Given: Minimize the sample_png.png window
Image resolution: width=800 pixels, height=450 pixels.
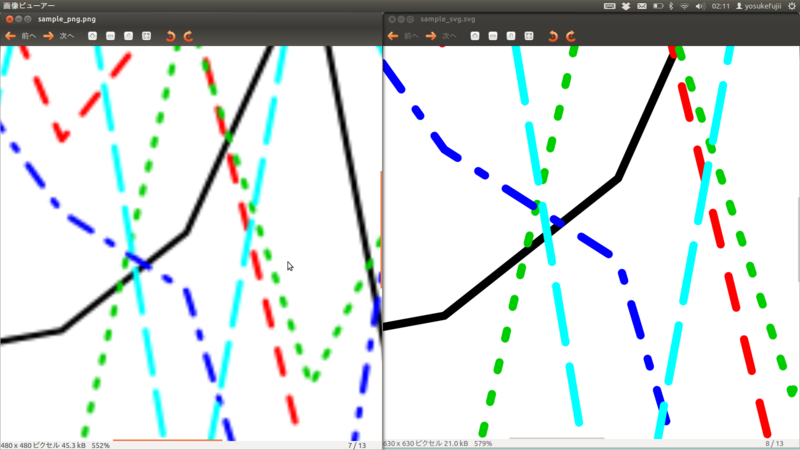Looking at the screenshot, I should coord(19,19).
